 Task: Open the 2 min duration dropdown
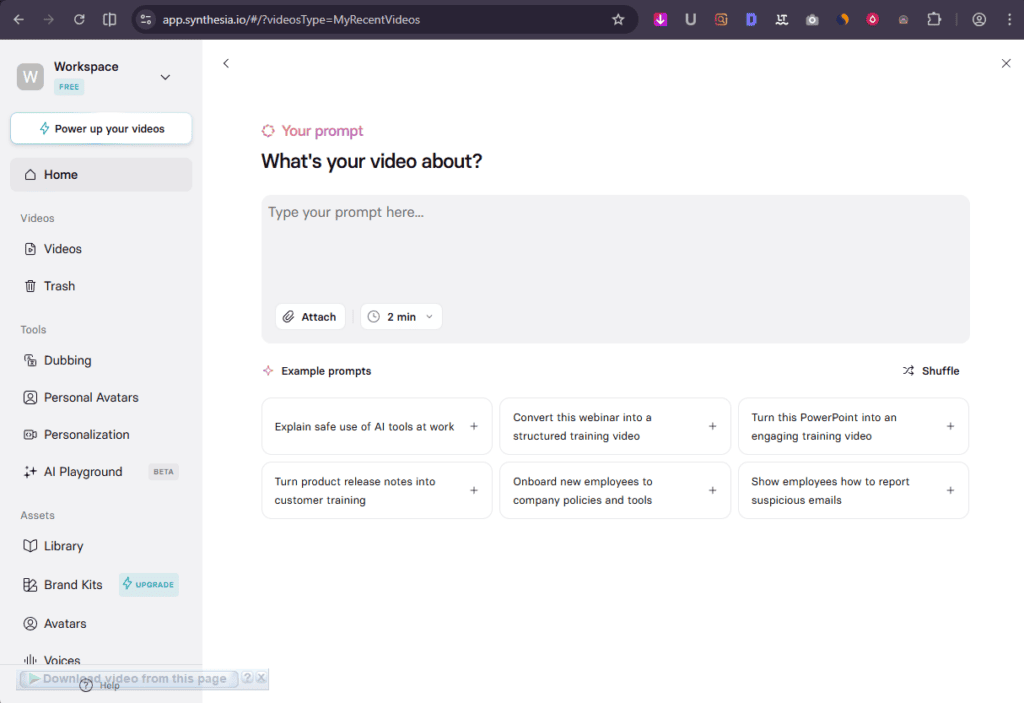click(x=401, y=317)
